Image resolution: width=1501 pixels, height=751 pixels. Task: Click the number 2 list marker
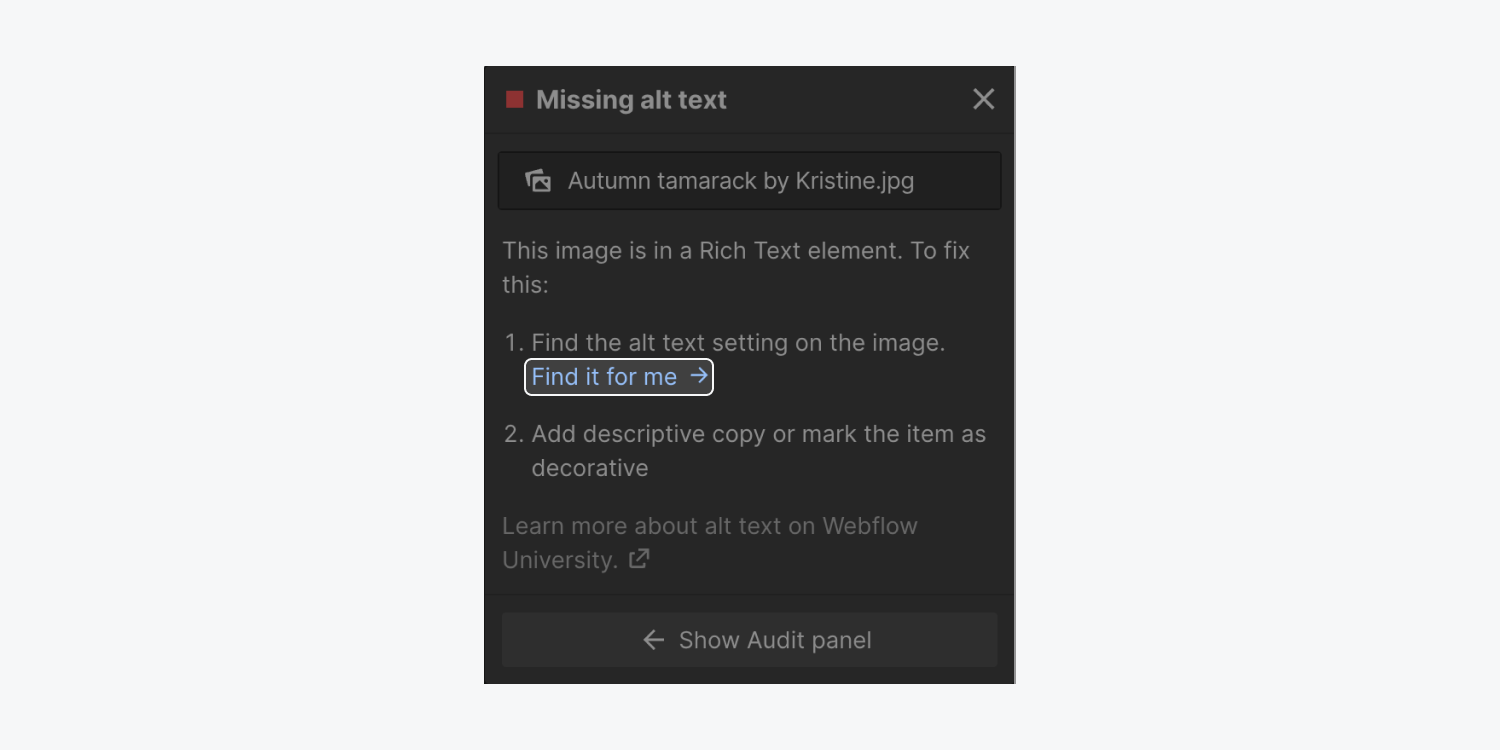point(514,434)
